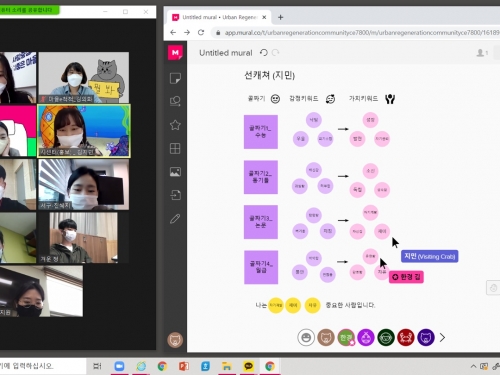500x375 pixels.
Task: Select the 겨울 정 Zoom participant video
Action: point(84,238)
